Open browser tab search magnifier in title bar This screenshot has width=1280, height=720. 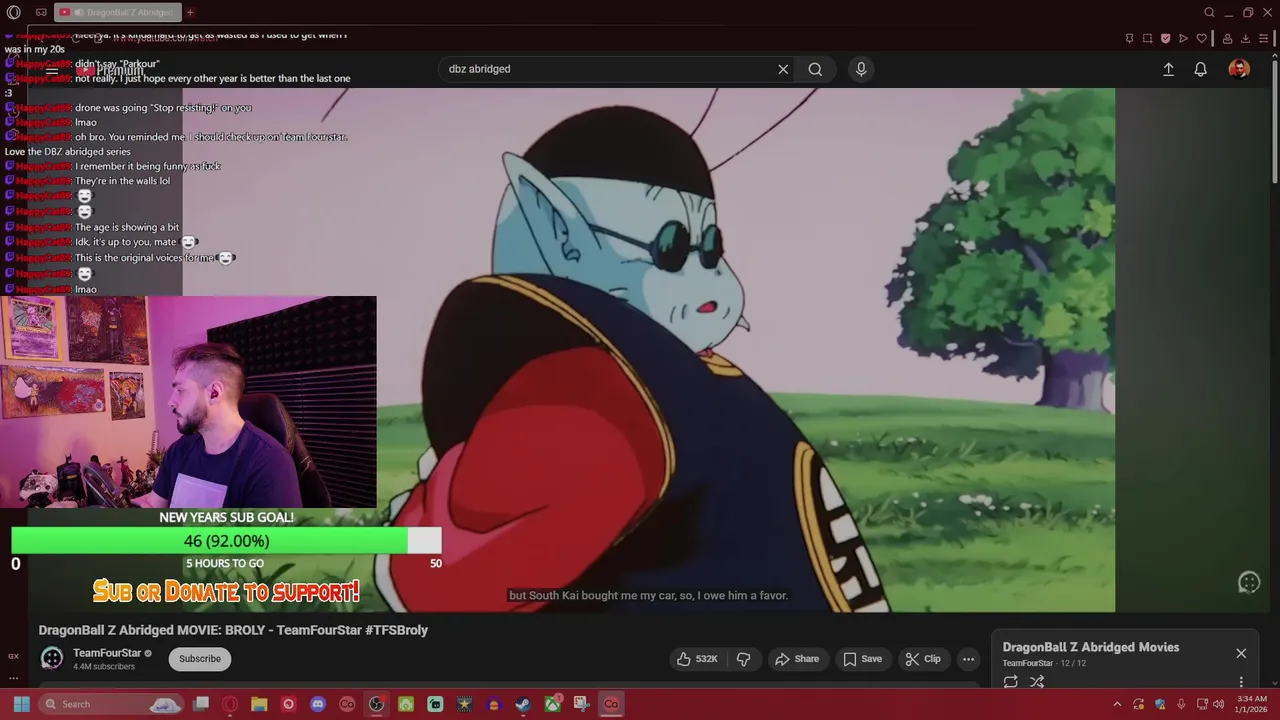tap(1209, 12)
